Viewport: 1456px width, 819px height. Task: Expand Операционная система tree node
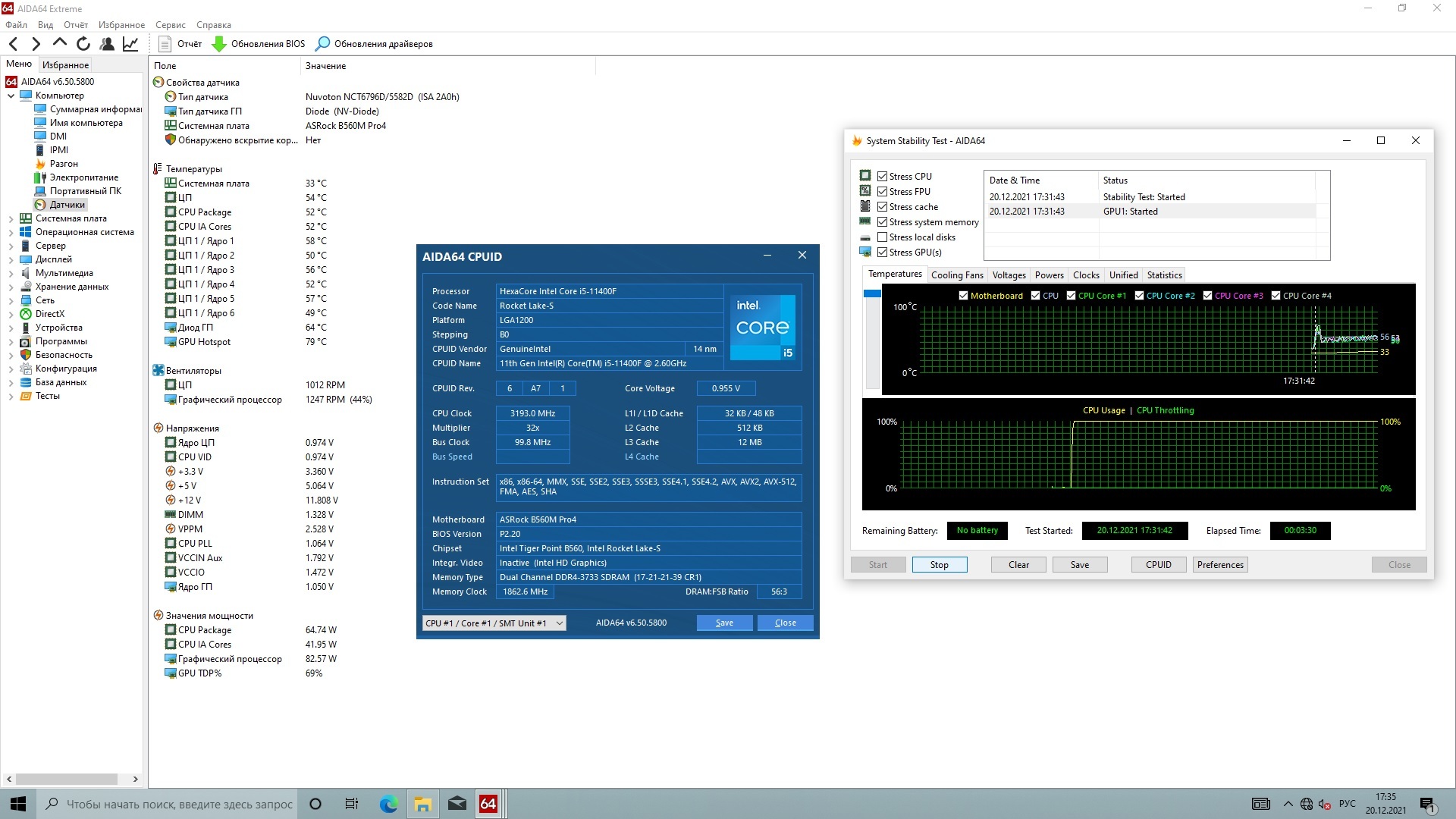pos(11,232)
